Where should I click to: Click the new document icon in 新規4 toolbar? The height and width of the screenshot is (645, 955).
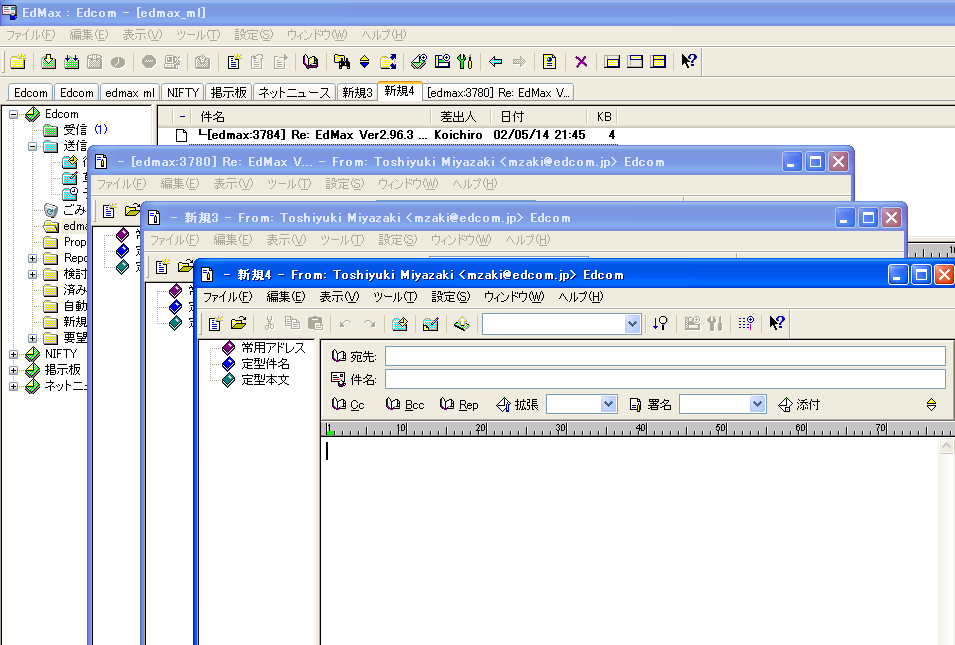215,323
